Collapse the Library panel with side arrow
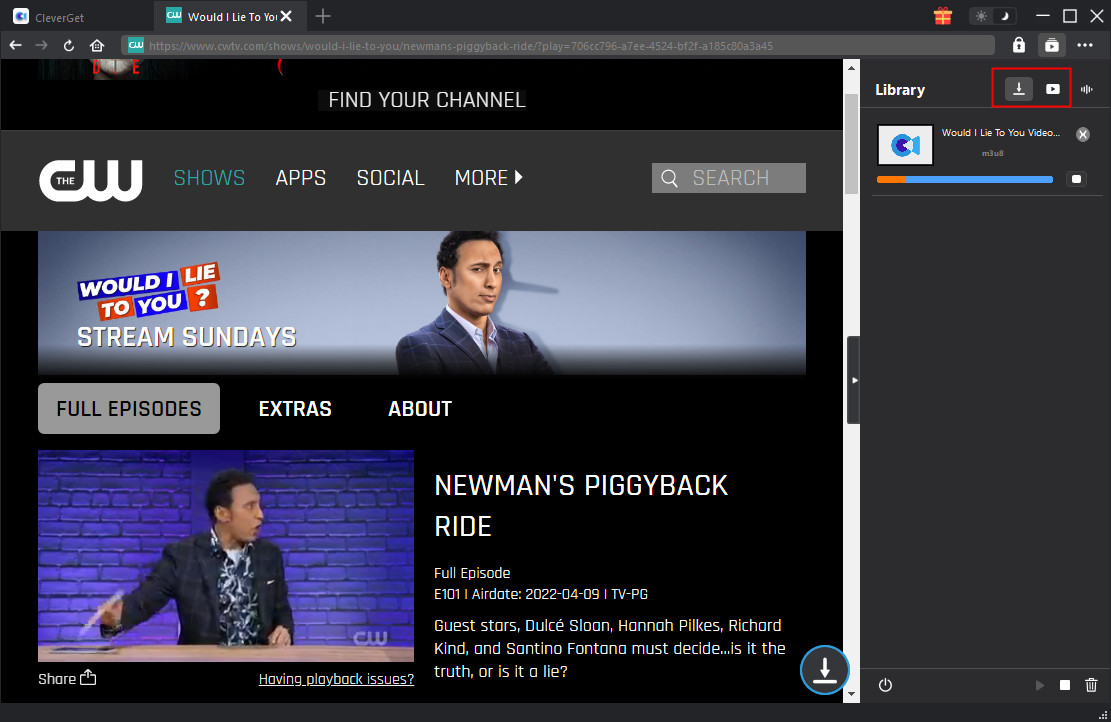 (853, 380)
